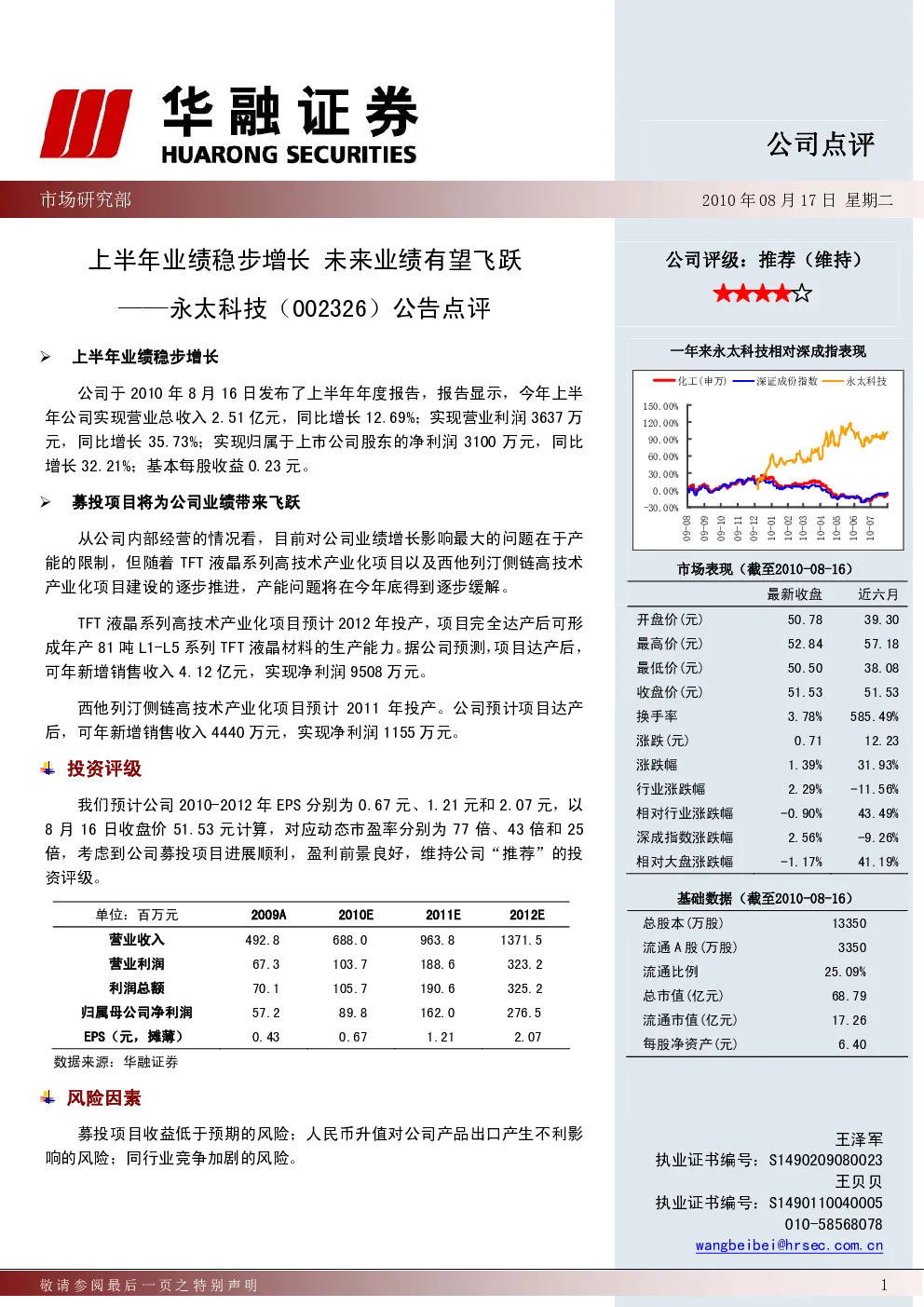
Task: Click the 最新收盘 column header
Action: tap(795, 594)
